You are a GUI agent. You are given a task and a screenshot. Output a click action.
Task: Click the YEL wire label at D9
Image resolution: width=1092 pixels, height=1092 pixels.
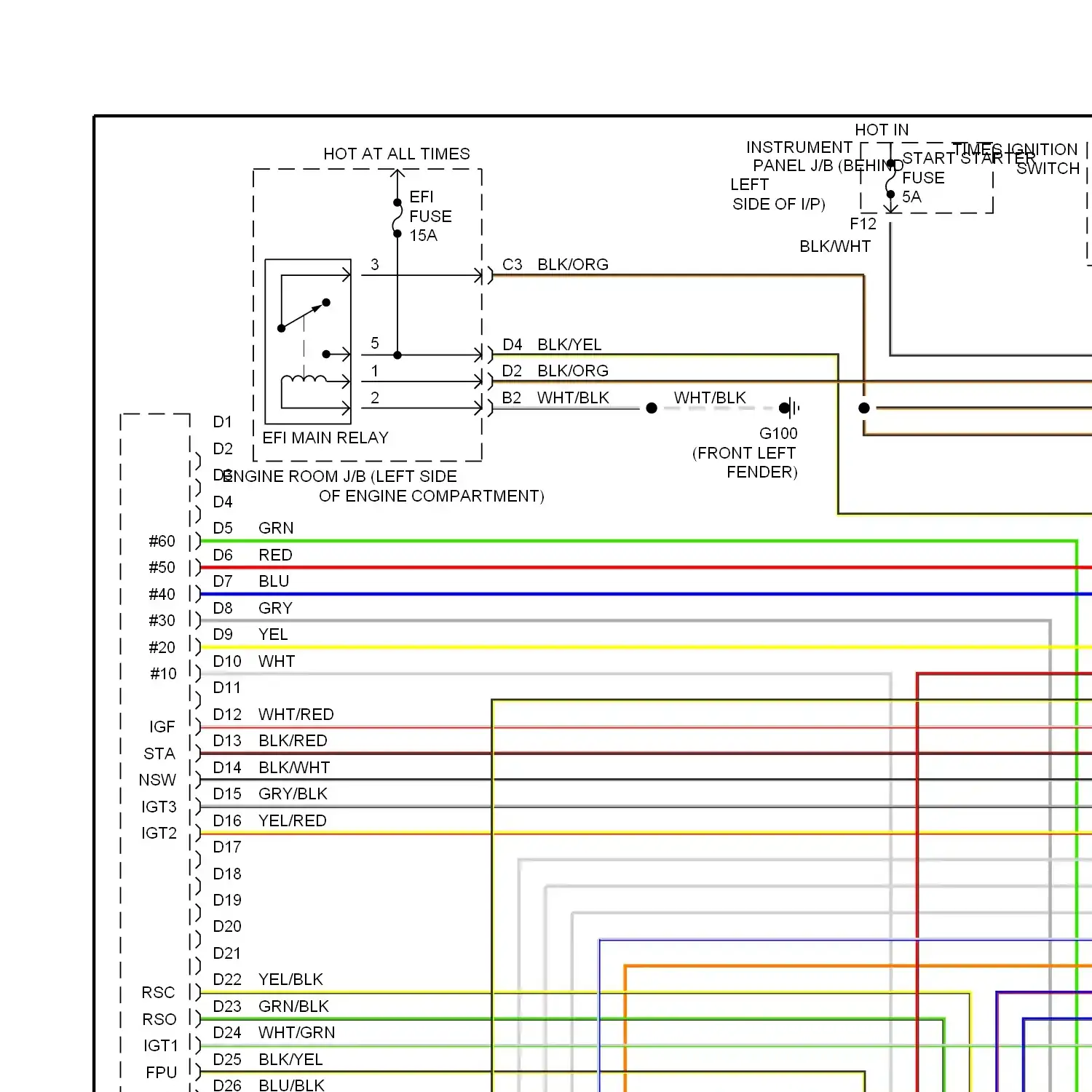pos(273,634)
